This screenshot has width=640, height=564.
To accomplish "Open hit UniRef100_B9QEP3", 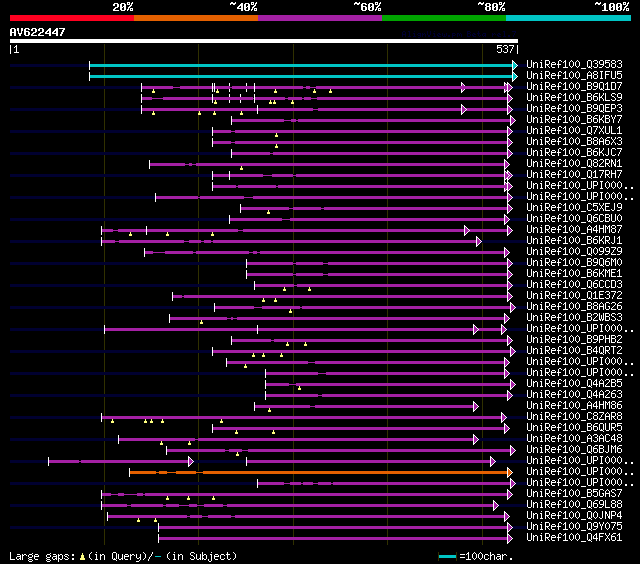I will pyautogui.click(x=574, y=109).
